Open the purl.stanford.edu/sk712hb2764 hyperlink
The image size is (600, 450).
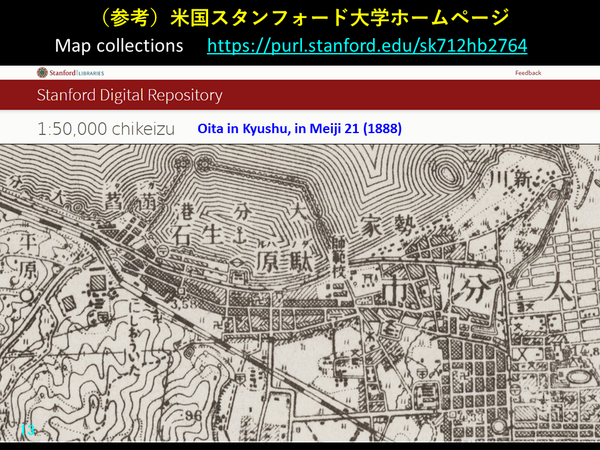pos(367,46)
